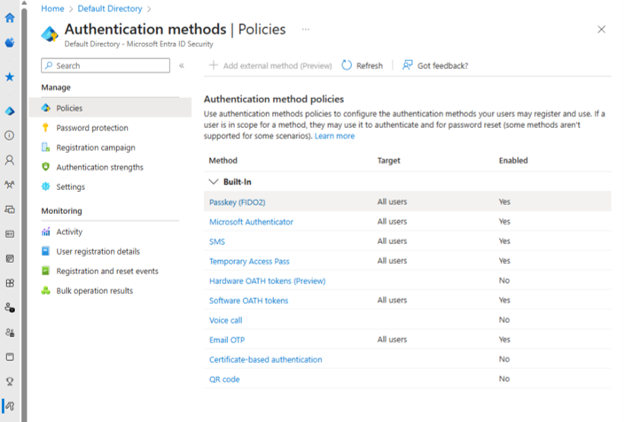Collapse the side menu with double chevron
The width and height of the screenshot is (624, 422).
(181, 66)
